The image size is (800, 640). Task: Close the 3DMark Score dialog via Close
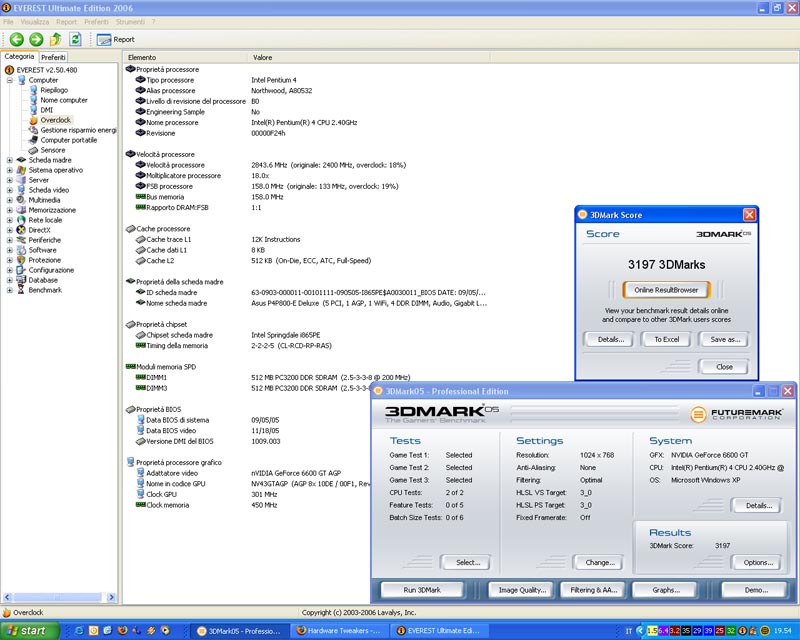[724, 366]
